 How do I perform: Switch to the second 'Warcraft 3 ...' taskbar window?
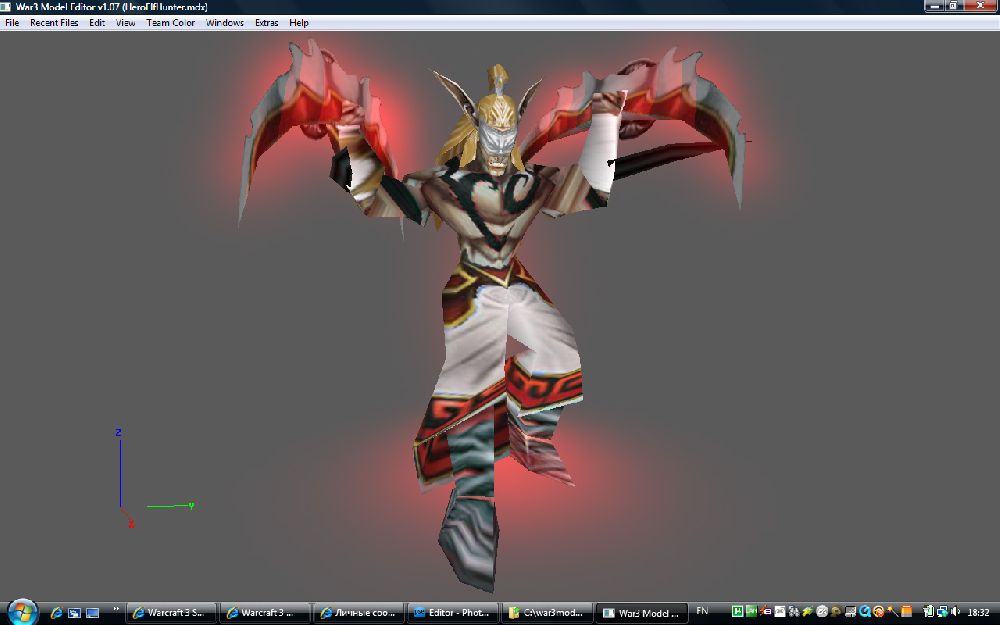click(264, 613)
